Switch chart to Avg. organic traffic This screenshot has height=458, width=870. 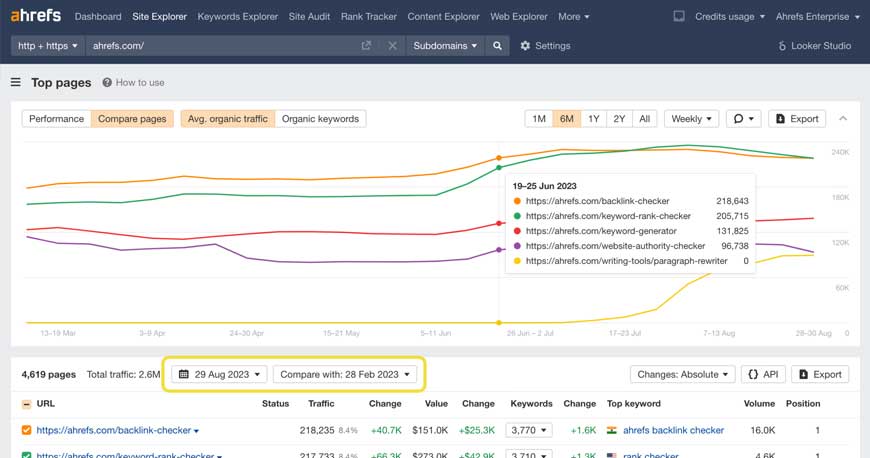pos(227,119)
